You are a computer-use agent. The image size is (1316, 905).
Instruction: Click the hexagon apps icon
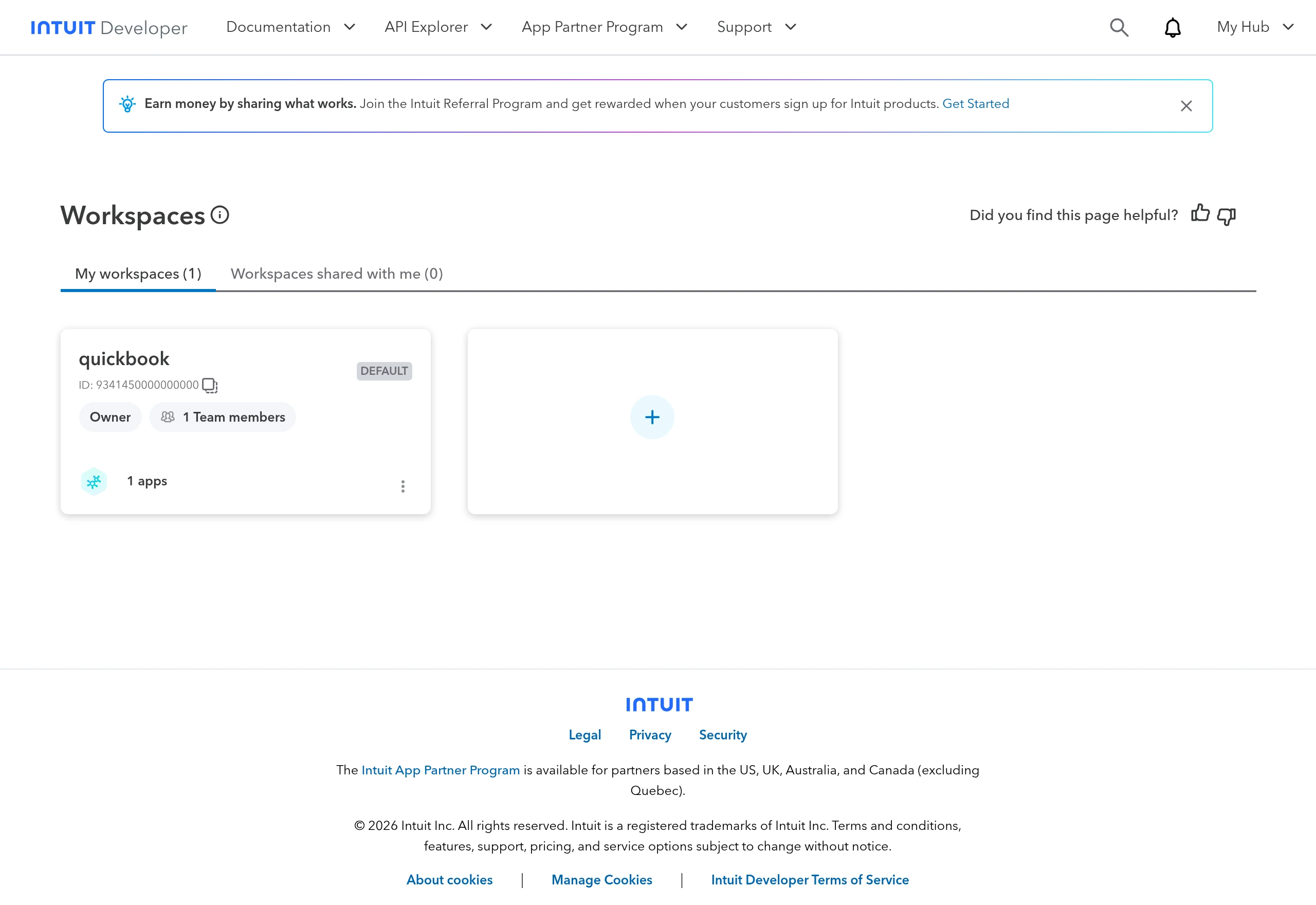click(x=94, y=481)
